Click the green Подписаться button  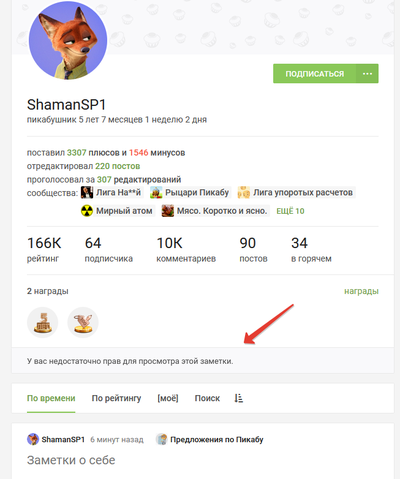click(315, 74)
